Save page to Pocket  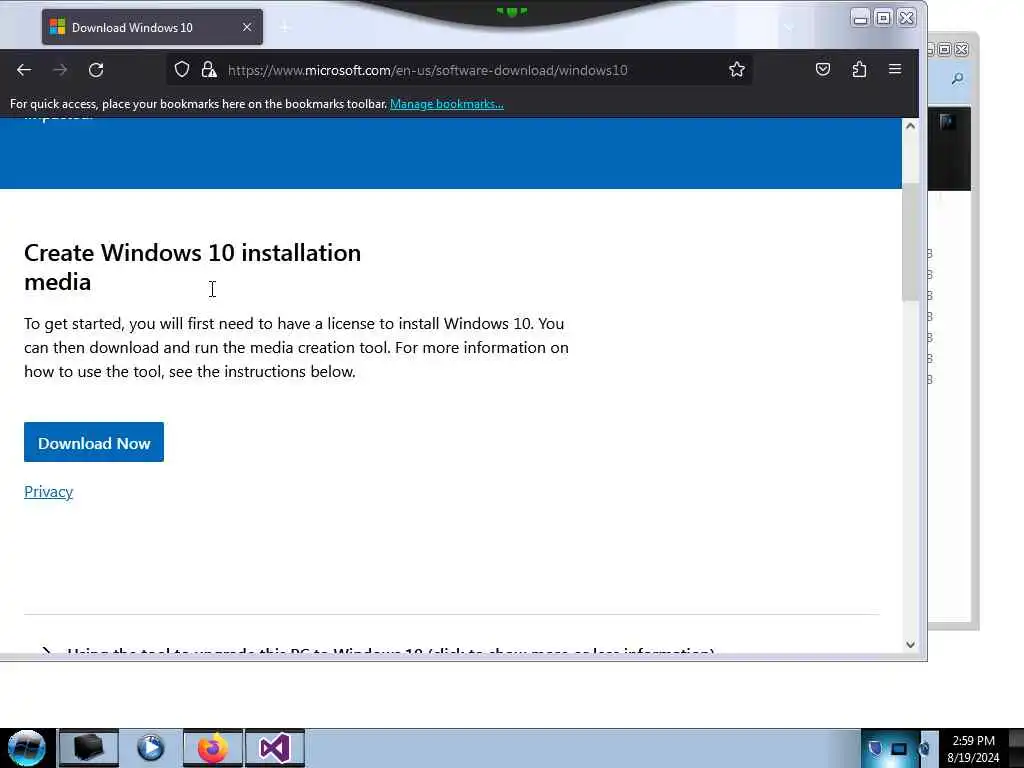click(x=823, y=69)
